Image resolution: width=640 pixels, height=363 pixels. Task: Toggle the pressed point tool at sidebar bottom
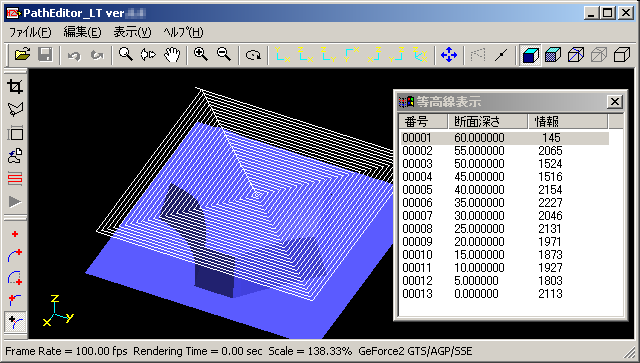(15, 322)
